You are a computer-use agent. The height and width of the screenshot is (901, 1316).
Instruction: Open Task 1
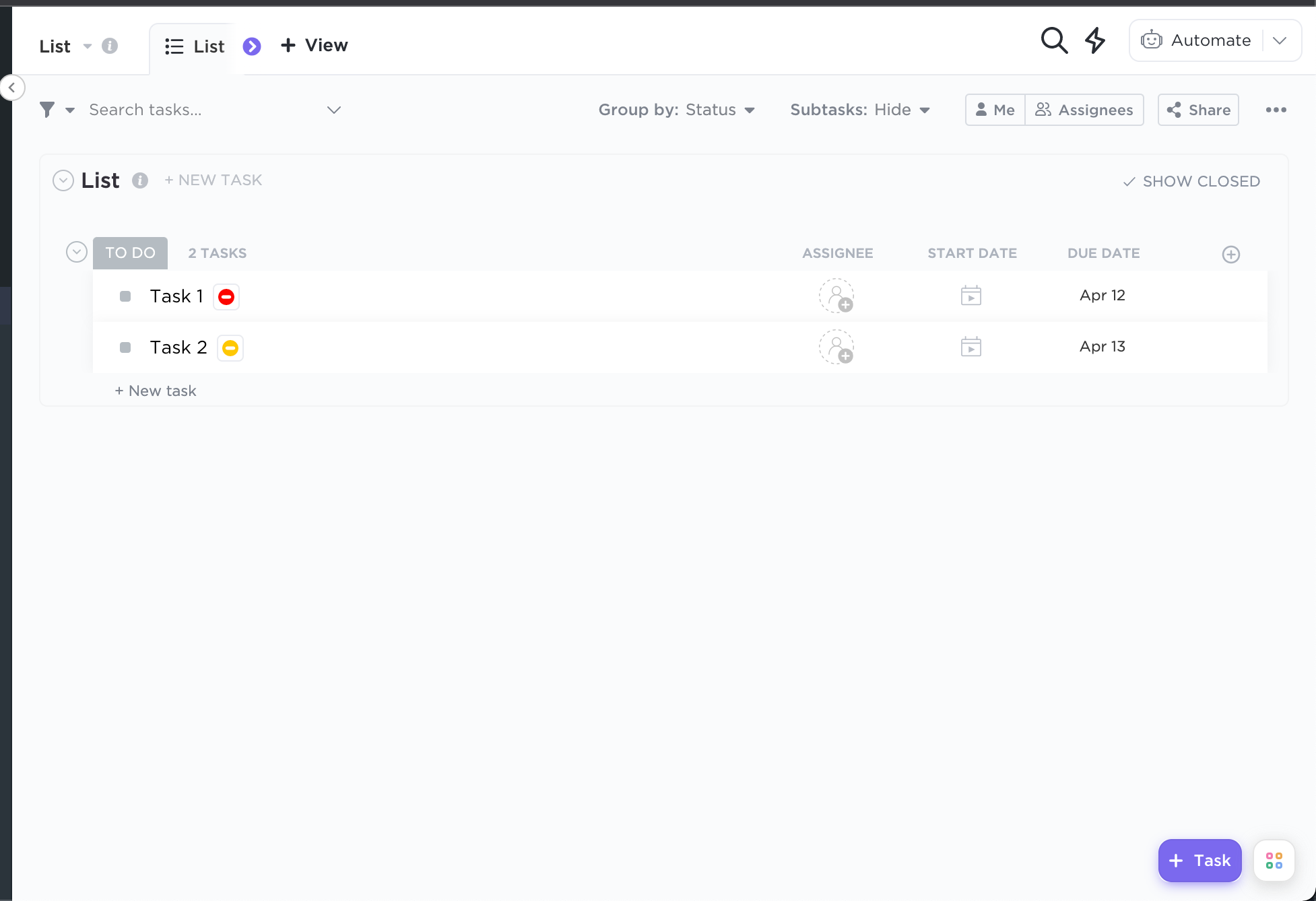tap(176, 296)
